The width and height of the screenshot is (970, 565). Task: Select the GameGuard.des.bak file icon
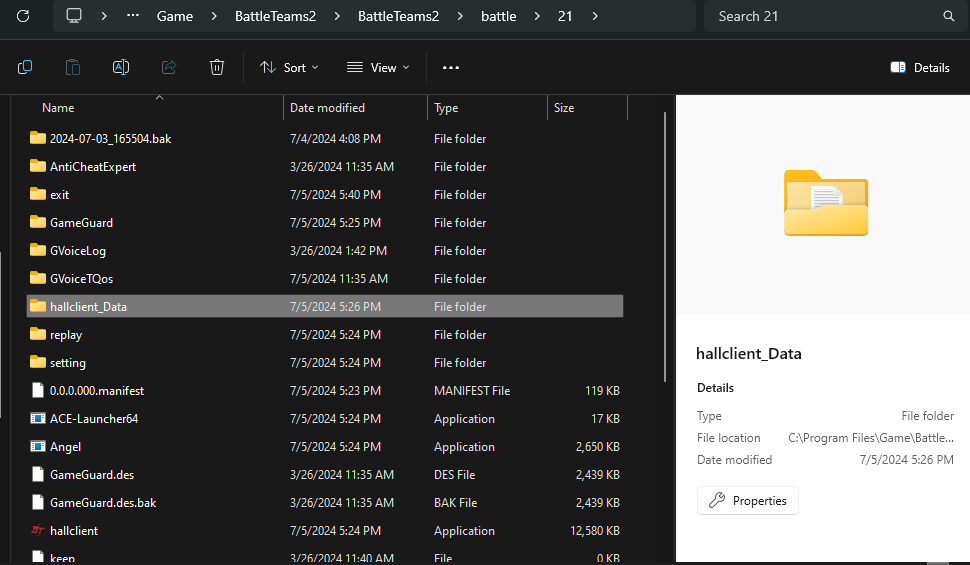pos(38,502)
